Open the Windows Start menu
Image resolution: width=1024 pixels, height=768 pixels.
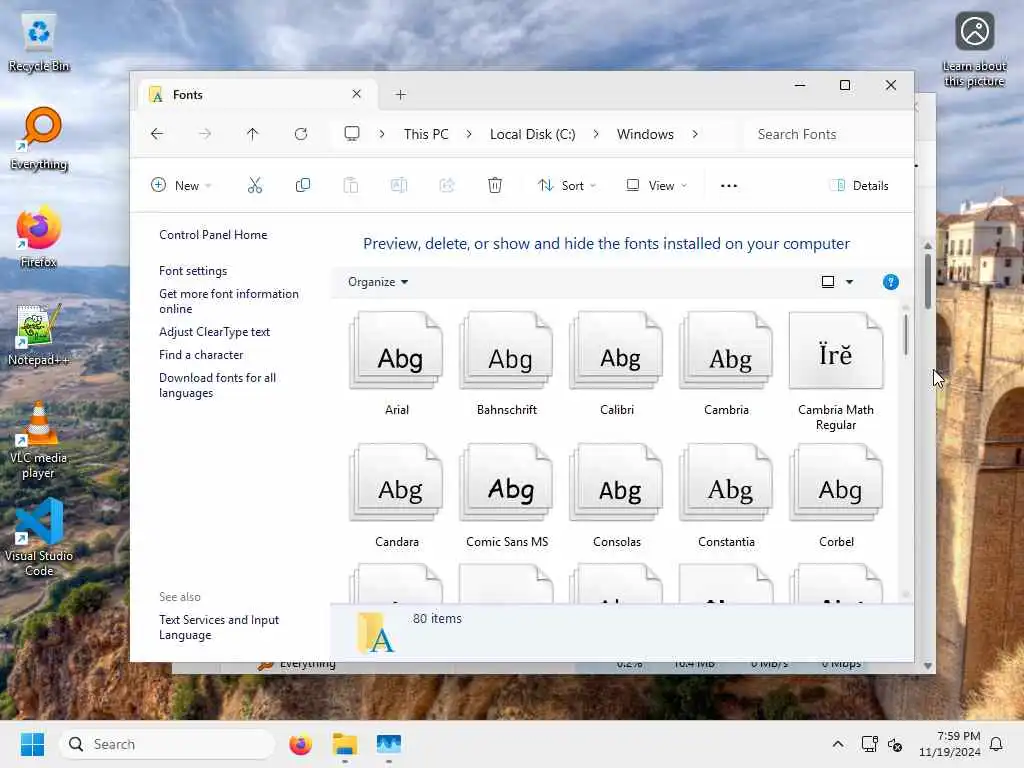click(32, 744)
